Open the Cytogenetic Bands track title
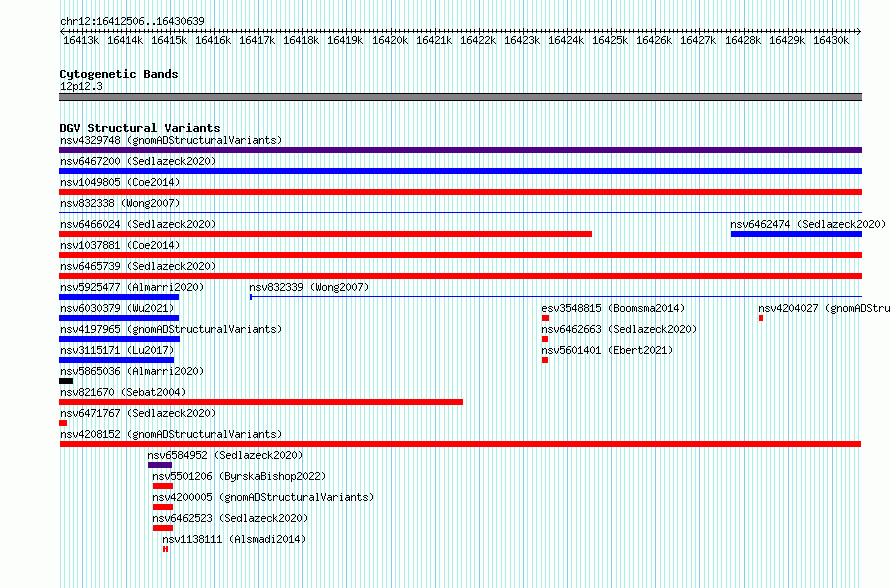The image size is (890, 588). pos(119,74)
